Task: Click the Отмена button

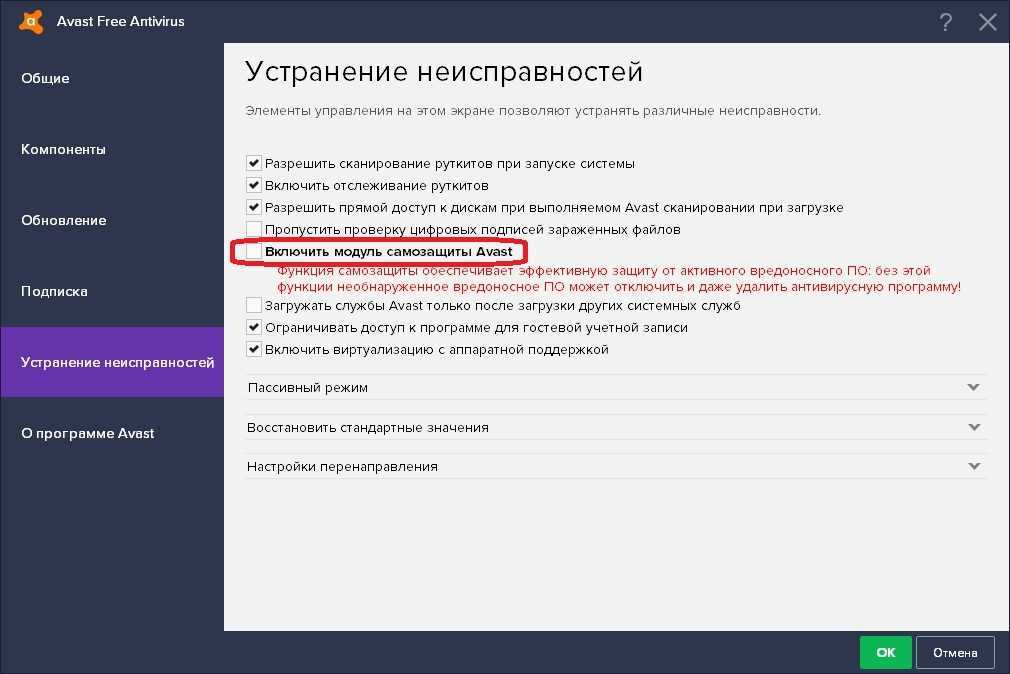Action: 955,653
